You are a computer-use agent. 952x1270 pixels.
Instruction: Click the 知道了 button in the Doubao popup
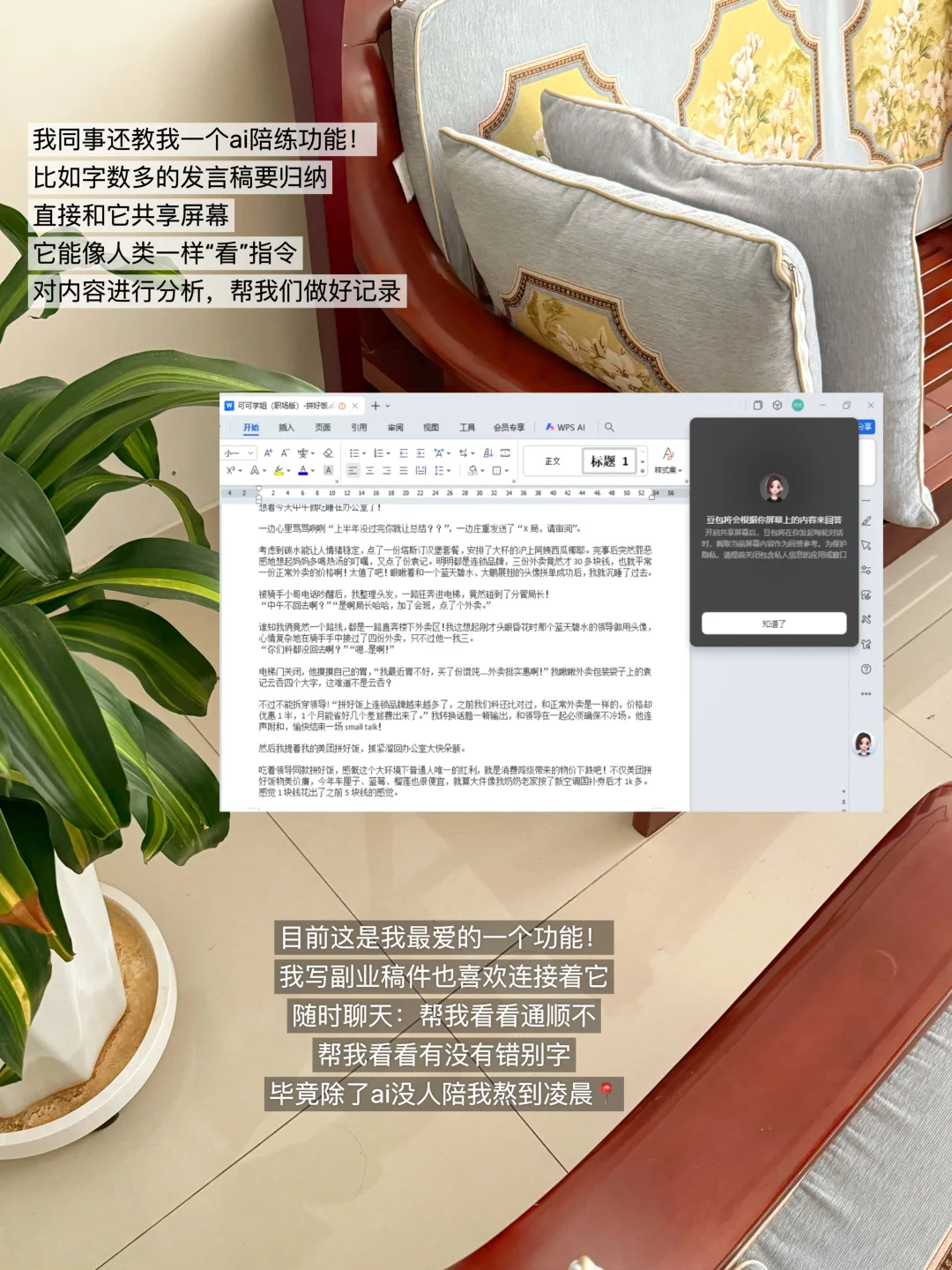(774, 624)
